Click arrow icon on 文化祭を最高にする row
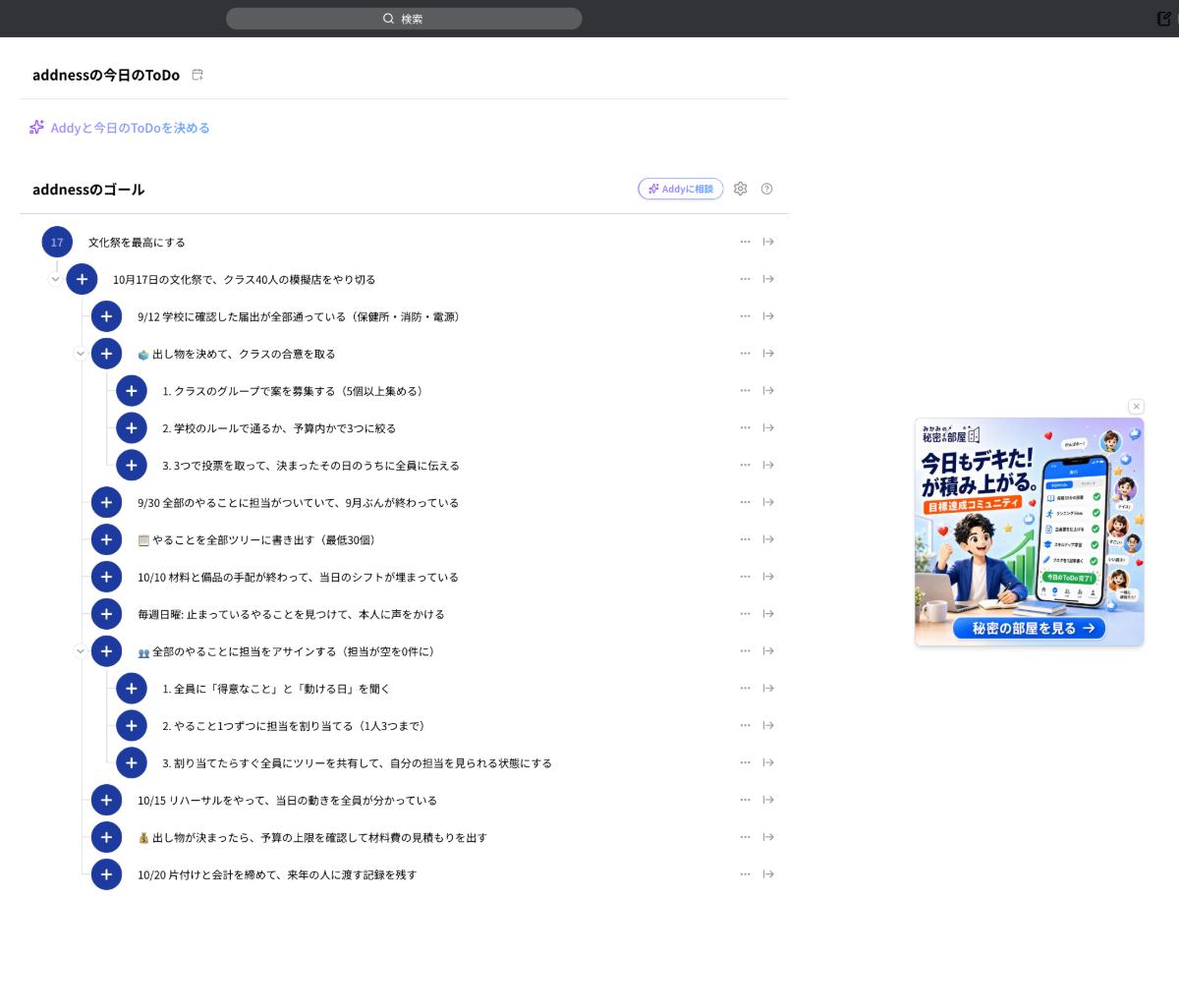The width and height of the screenshot is (1179, 1008). [x=768, y=242]
